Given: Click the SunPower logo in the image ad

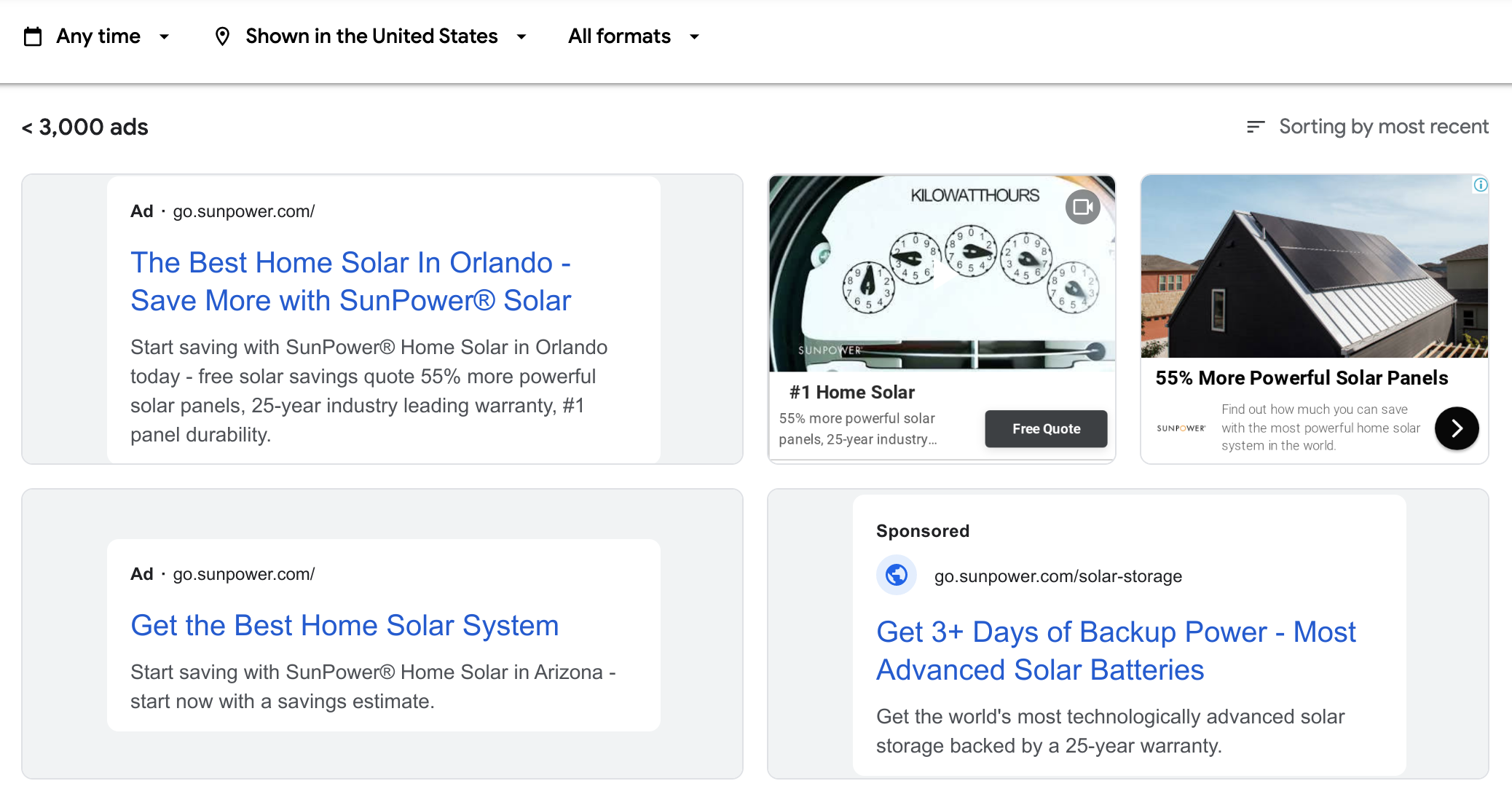Looking at the screenshot, I should pos(1181,429).
